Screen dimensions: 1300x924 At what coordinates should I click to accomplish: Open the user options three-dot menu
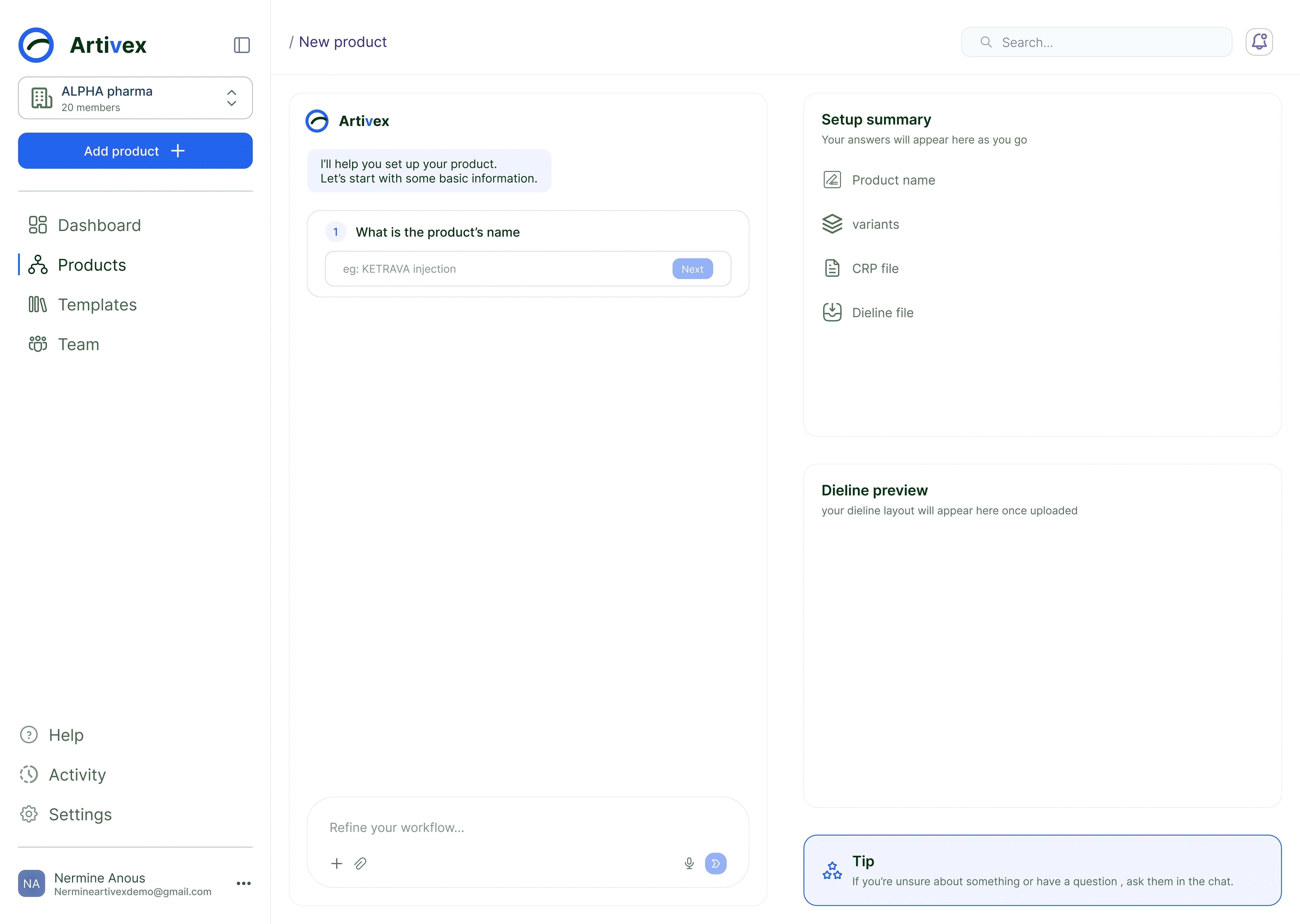click(x=244, y=884)
